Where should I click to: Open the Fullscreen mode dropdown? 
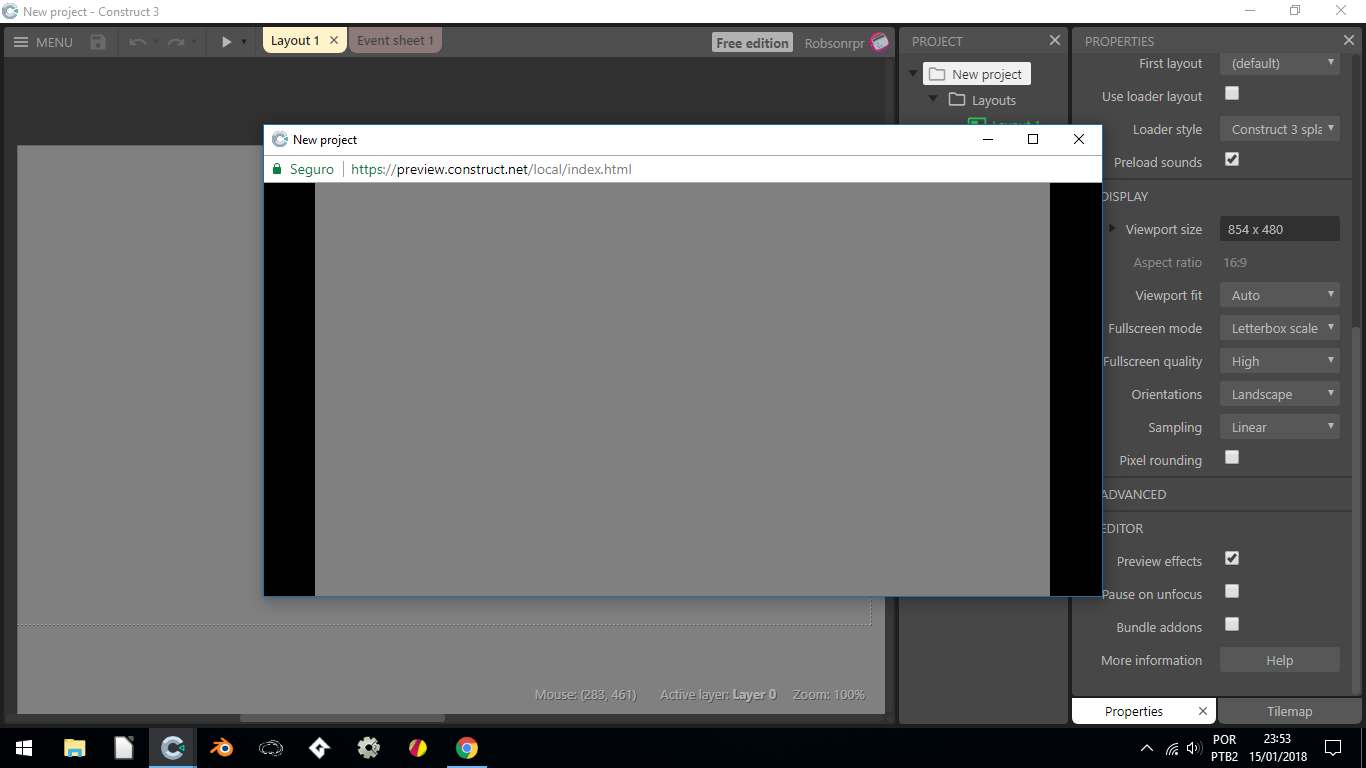coord(1279,327)
